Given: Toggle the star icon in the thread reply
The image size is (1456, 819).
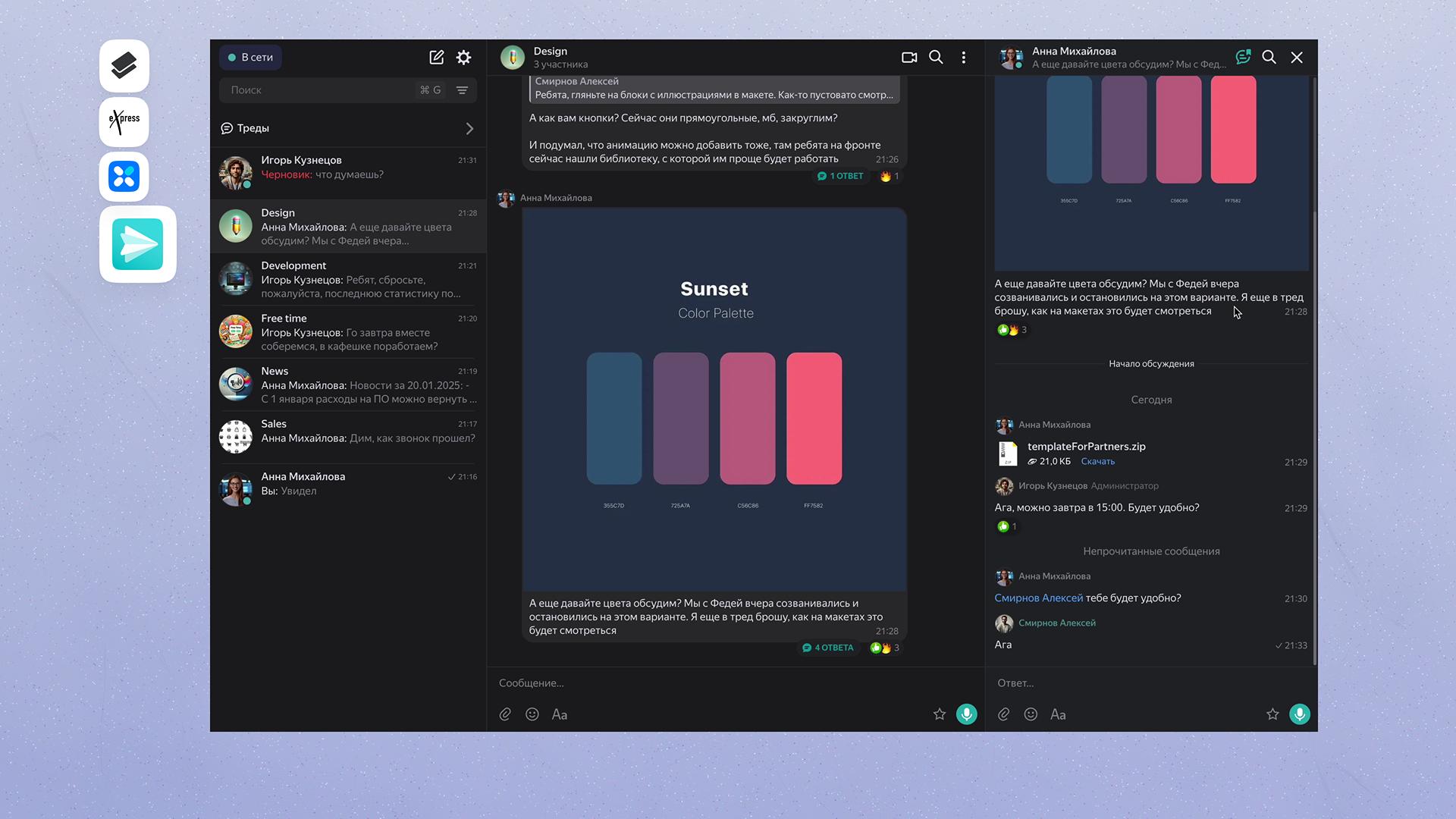Looking at the screenshot, I should [1272, 714].
